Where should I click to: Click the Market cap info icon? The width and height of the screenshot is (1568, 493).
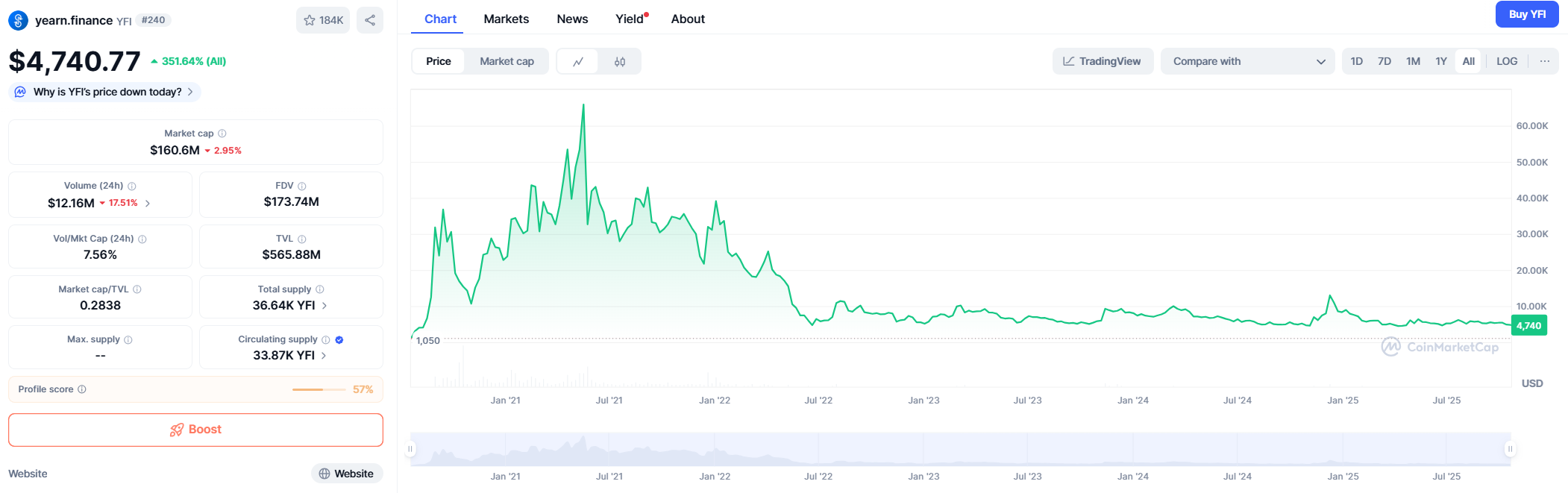tap(222, 134)
